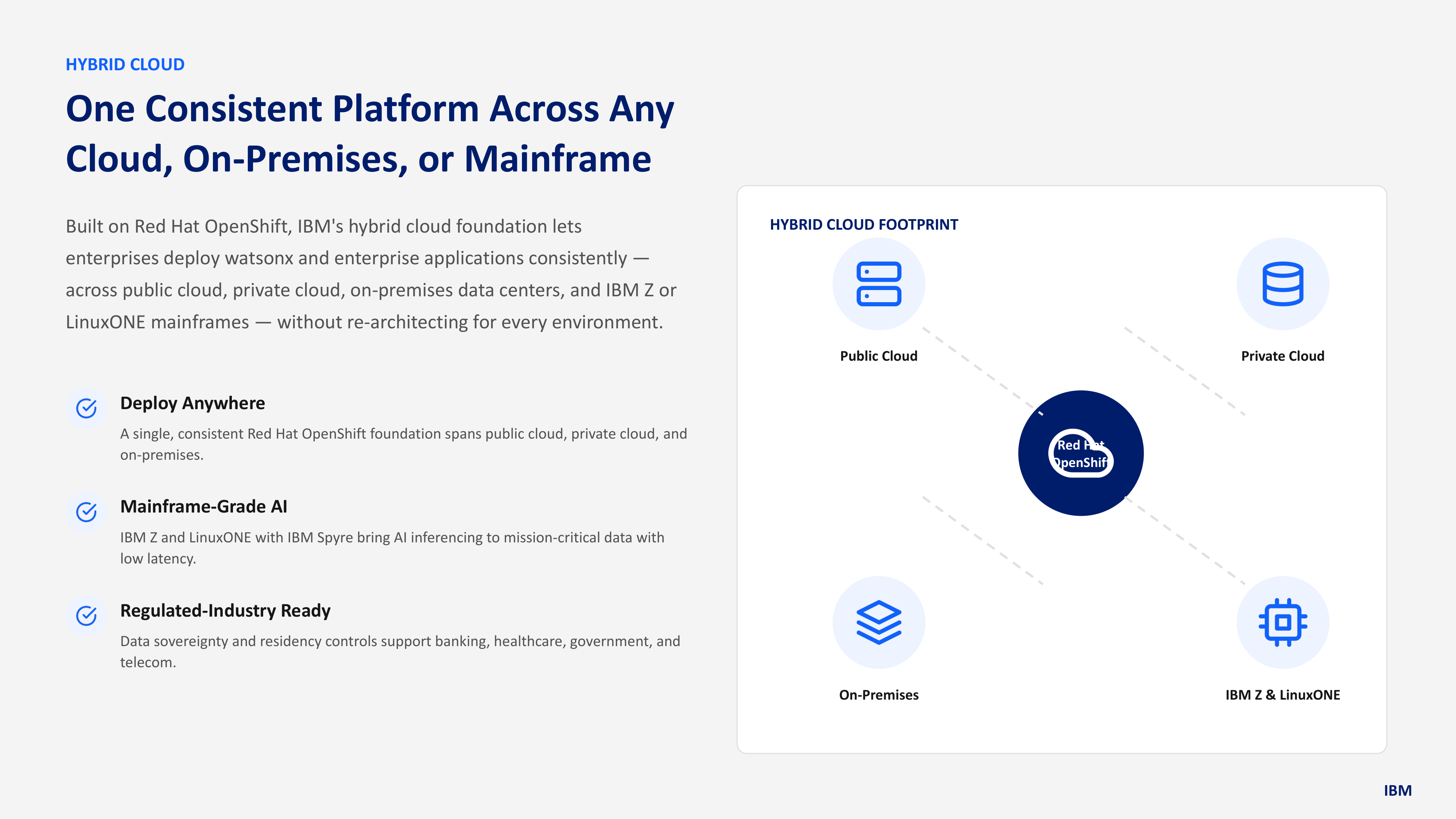The height and width of the screenshot is (819, 1456).
Task: Click the Red Hat OpenShift center circle
Action: pos(1081,453)
